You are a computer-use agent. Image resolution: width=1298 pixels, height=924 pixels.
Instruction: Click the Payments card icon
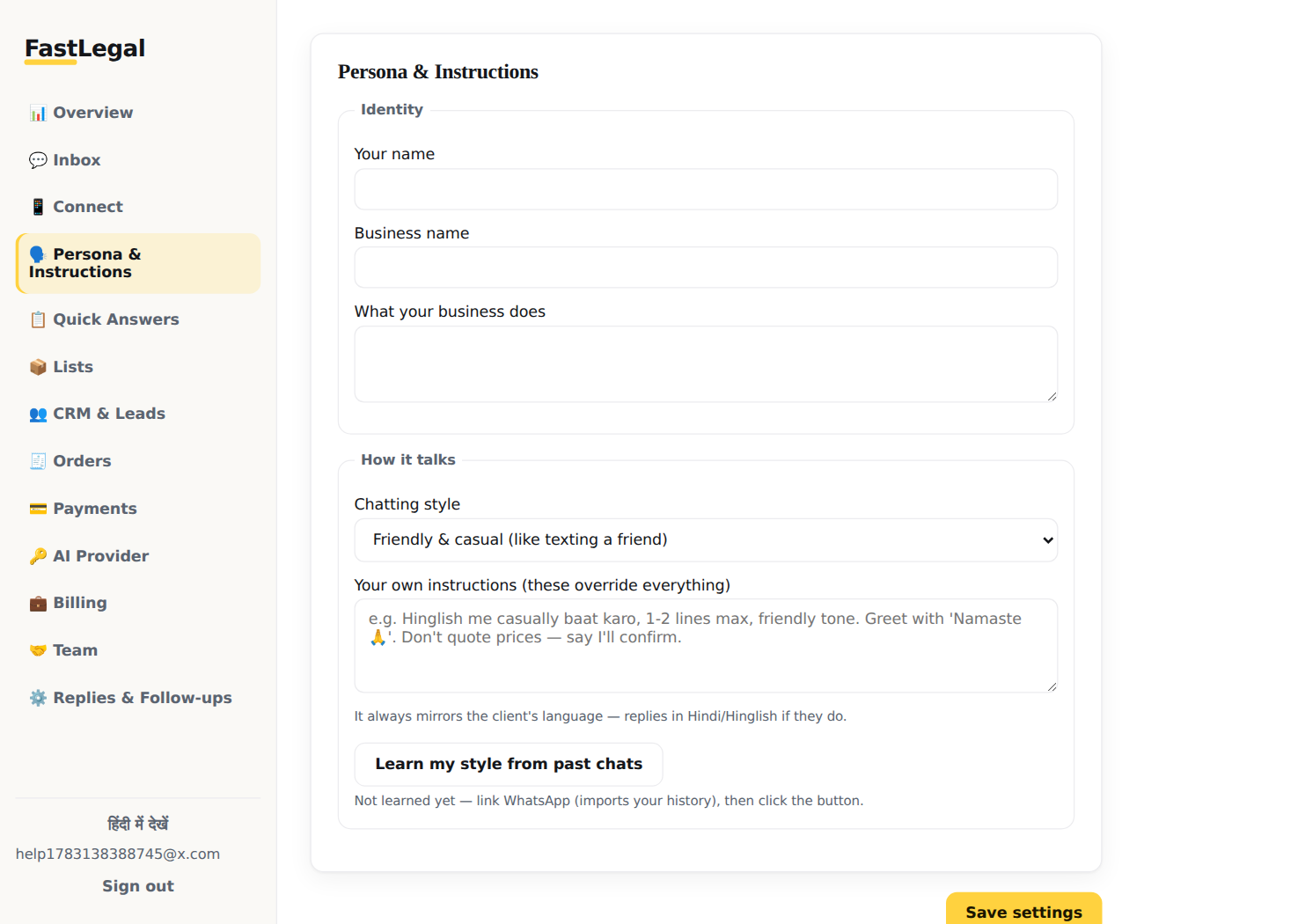pos(38,509)
